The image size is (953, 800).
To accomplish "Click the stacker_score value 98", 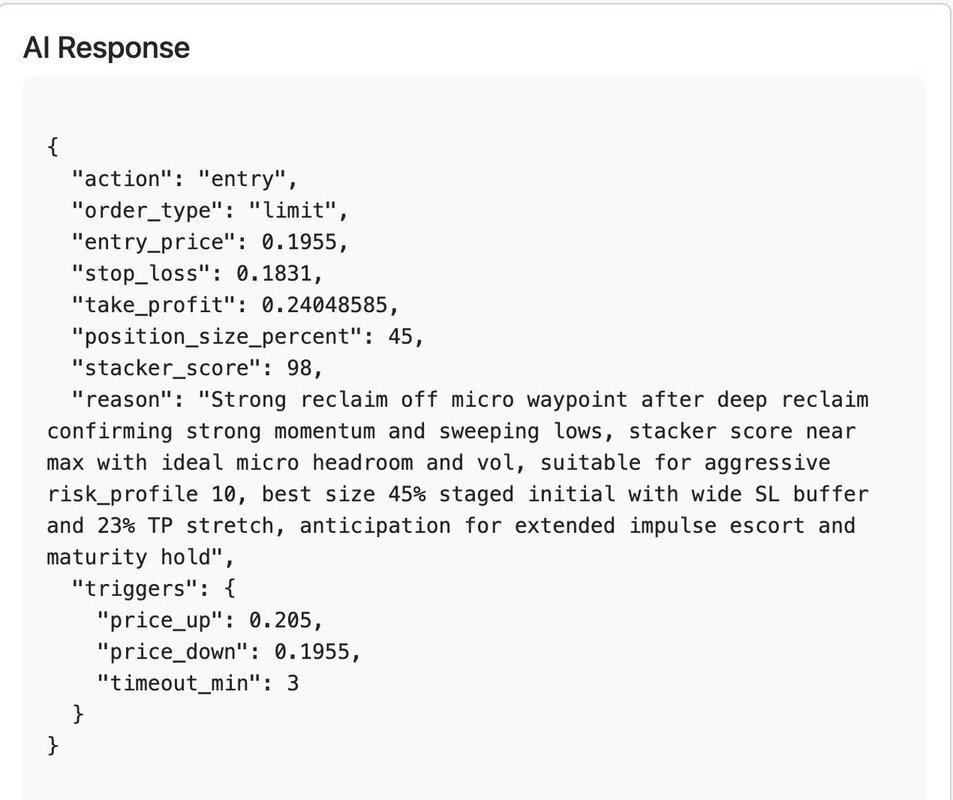I will pos(299,368).
